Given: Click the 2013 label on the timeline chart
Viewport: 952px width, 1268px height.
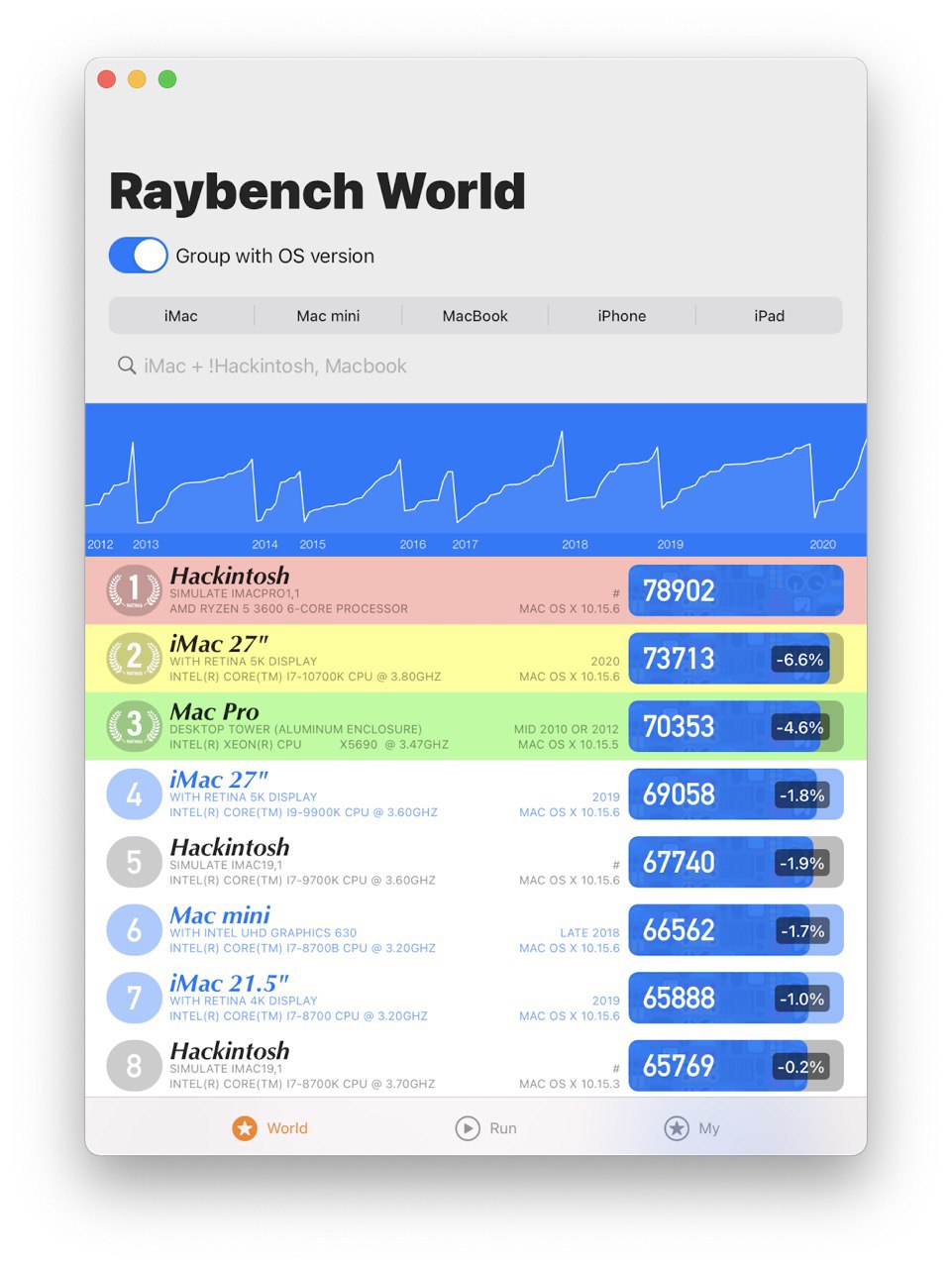Looking at the screenshot, I should tap(146, 545).
